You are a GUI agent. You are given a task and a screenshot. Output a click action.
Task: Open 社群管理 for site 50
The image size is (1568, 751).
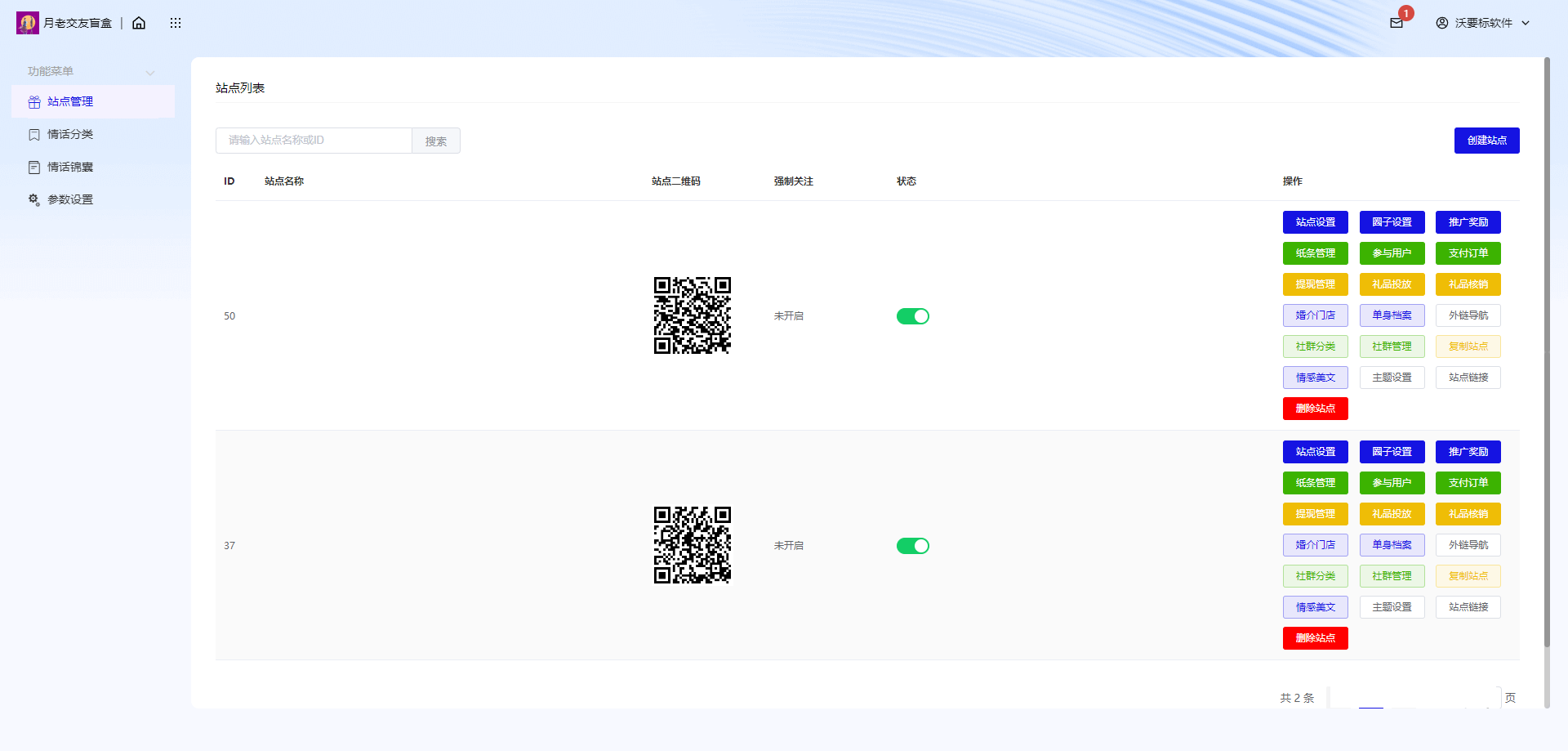click(x=1392, y=346)
